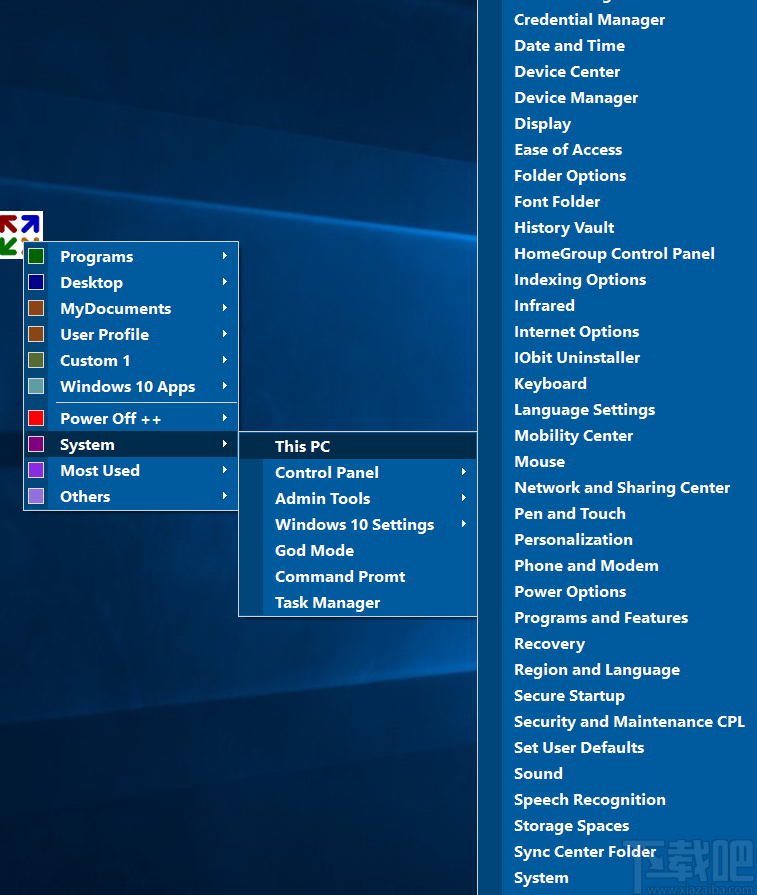Open Admin Tools menu entry

[358, 498]
